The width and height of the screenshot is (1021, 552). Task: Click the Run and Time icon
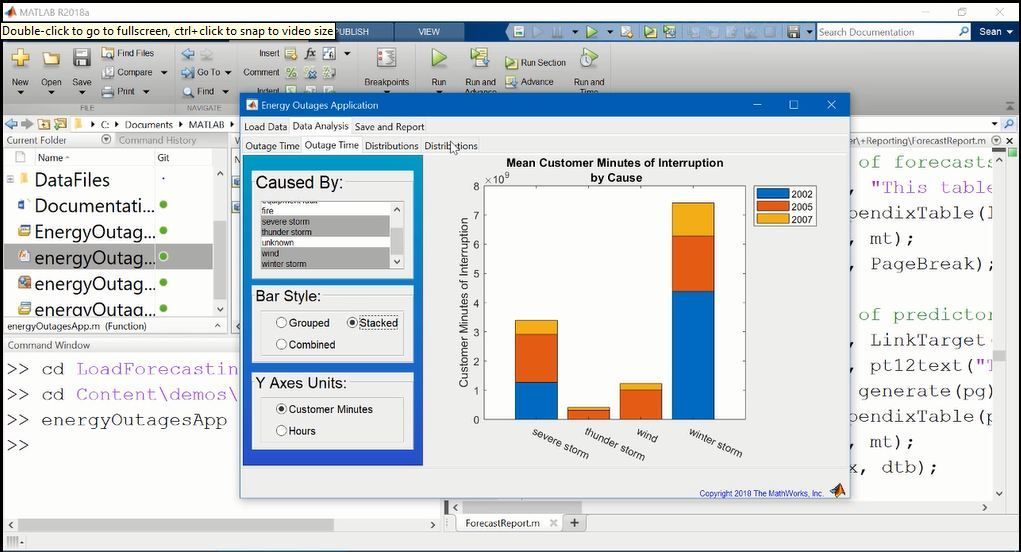click(x=589, y=59)
